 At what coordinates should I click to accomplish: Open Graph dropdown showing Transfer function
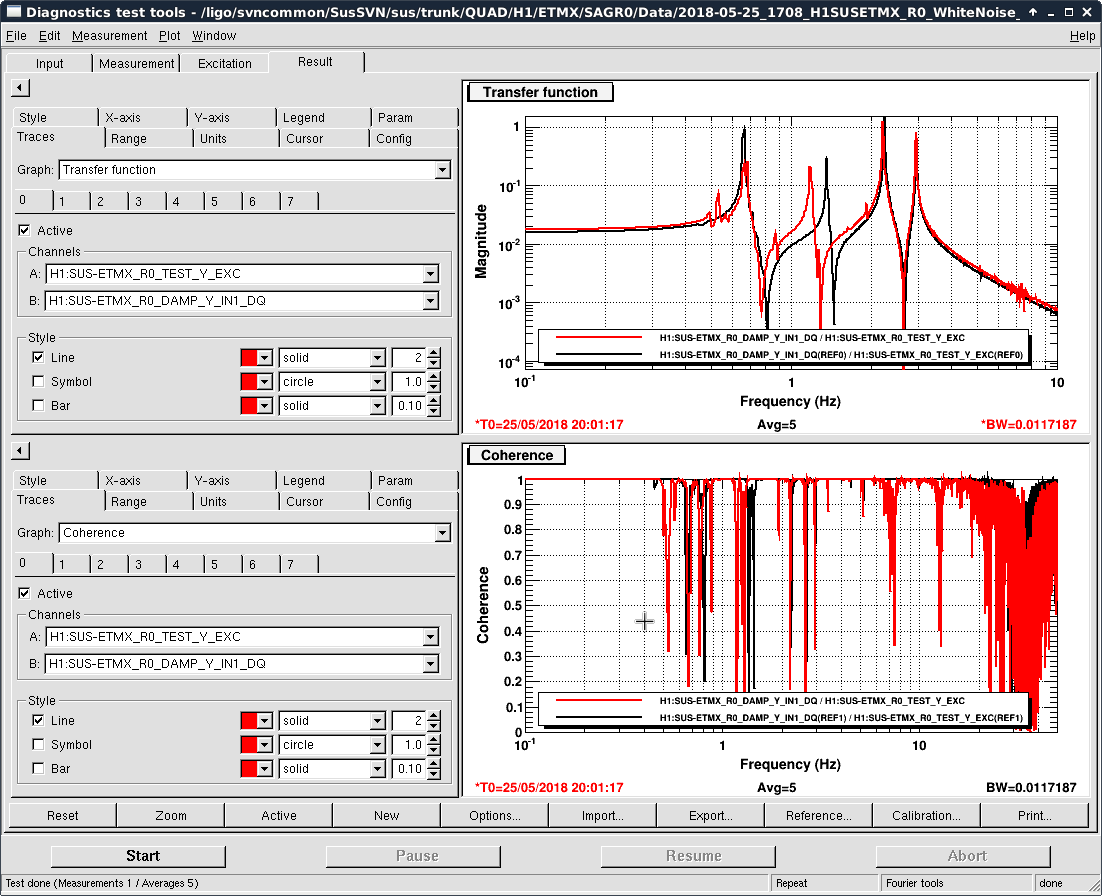tap(442, 171)
